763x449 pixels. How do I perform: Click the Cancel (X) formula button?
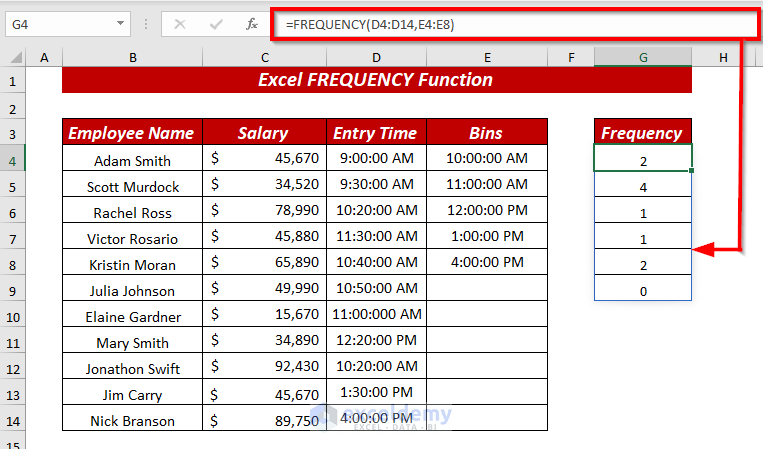click(x=181, y=23)
